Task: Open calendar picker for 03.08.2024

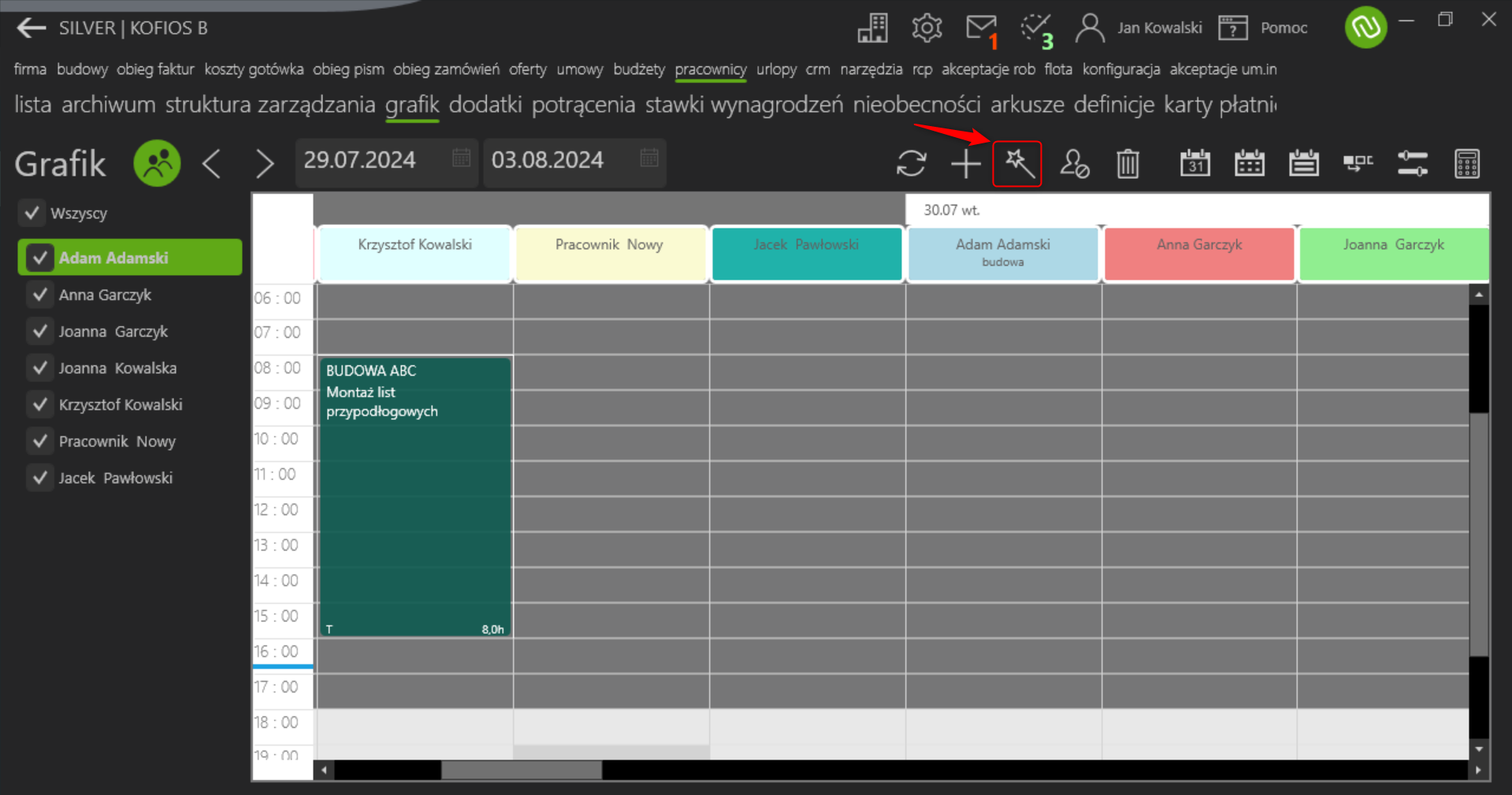Action: pyautogui.click(x=648, y=158)
